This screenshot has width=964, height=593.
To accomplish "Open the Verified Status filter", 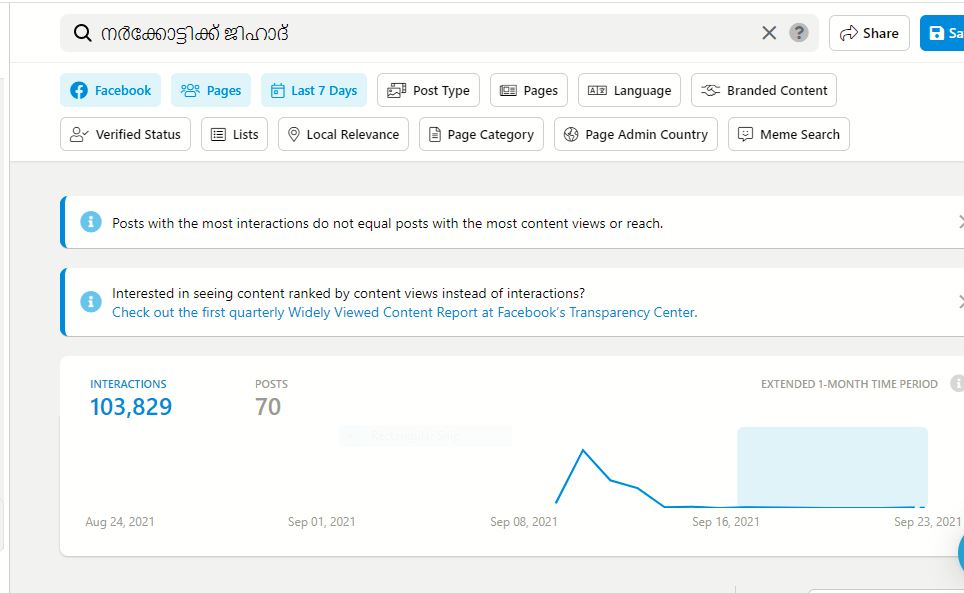I will point(126,134).
